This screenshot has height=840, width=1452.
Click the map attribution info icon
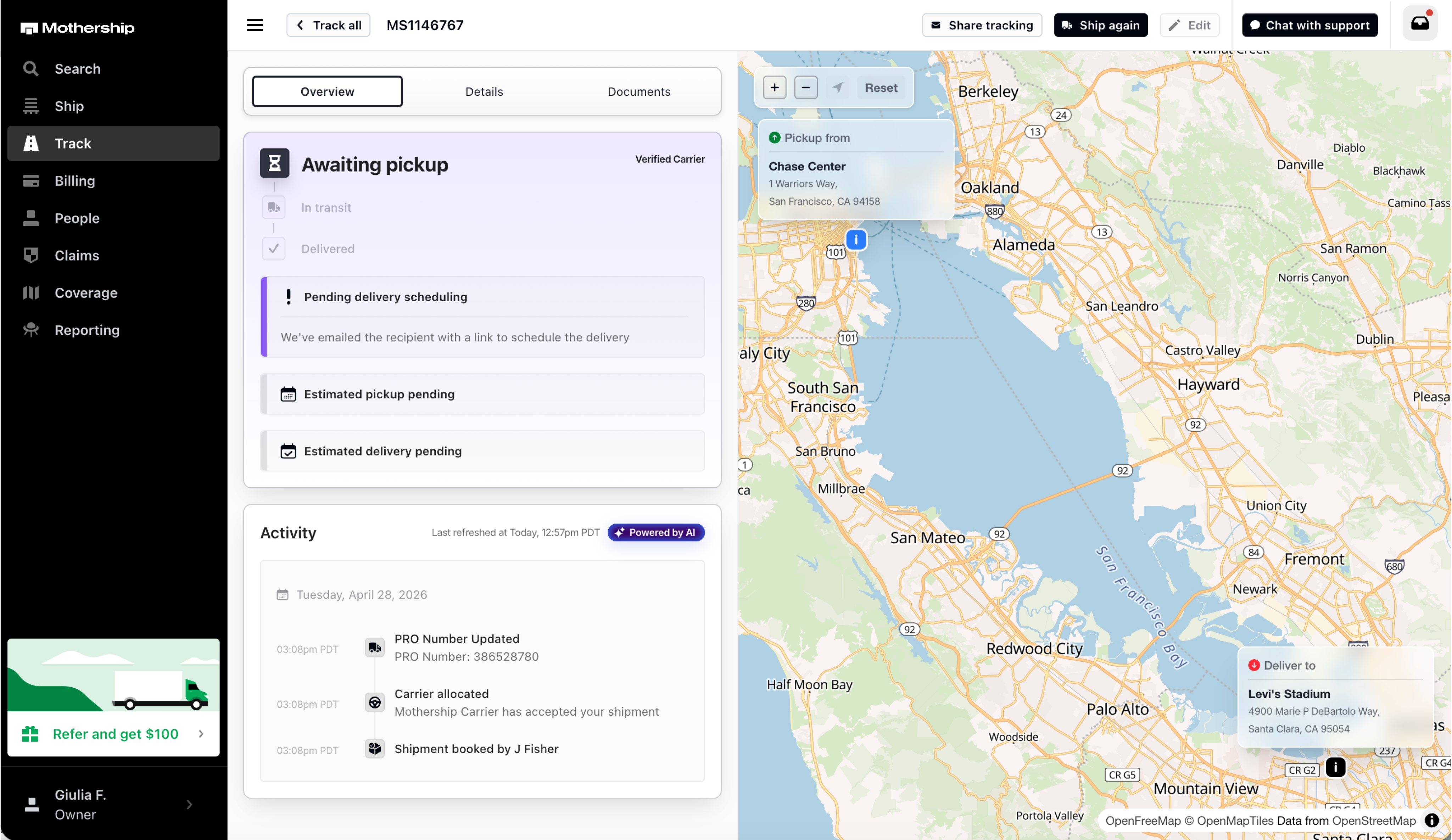pos(1431,821)
